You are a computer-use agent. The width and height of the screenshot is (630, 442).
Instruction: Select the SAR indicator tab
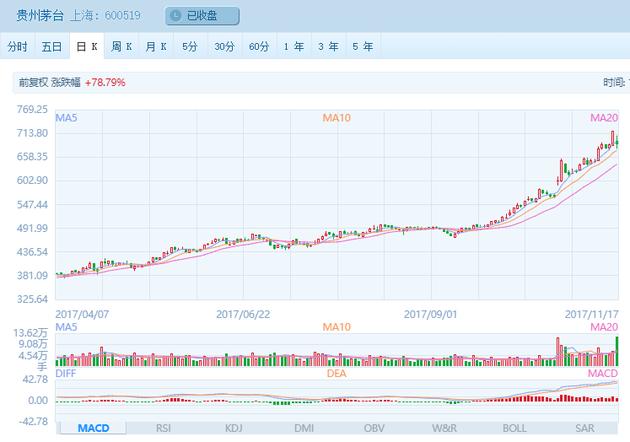point(585,428)
